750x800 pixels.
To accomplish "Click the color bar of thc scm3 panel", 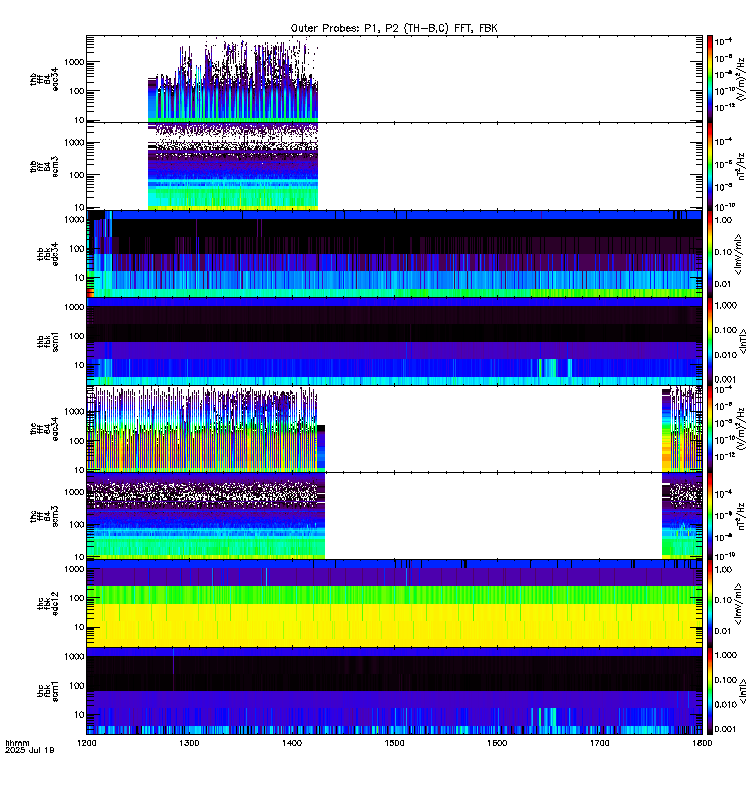I will (x=709, y=516).
